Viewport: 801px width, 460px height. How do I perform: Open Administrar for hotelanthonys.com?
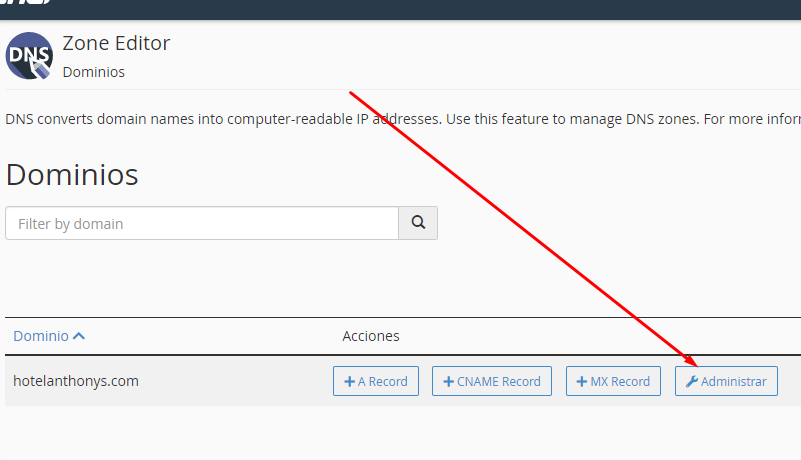727,381
